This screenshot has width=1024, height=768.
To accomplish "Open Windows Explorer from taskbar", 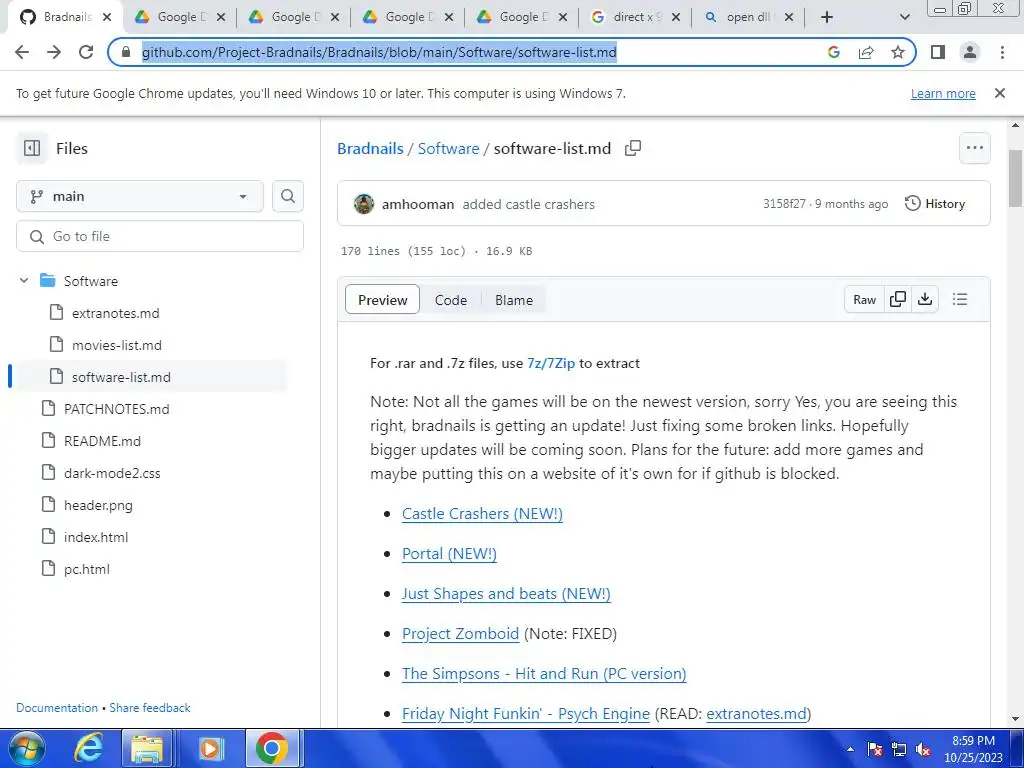I will click(147, 748).
